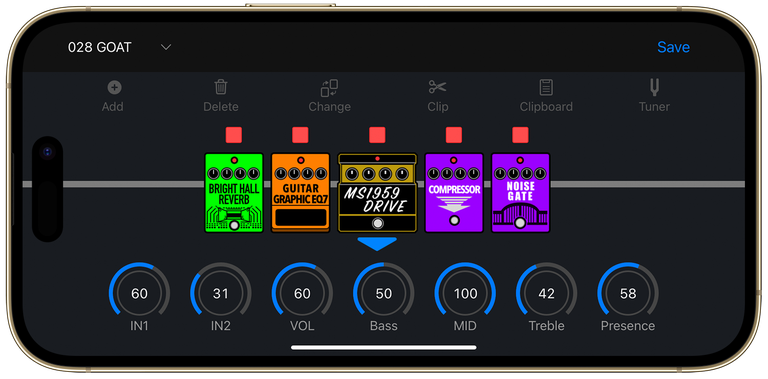Image resolution: width=768 pixels, height=379 pixels.
Task: Tap the Clip label text
Action: [x=437, y=107]
